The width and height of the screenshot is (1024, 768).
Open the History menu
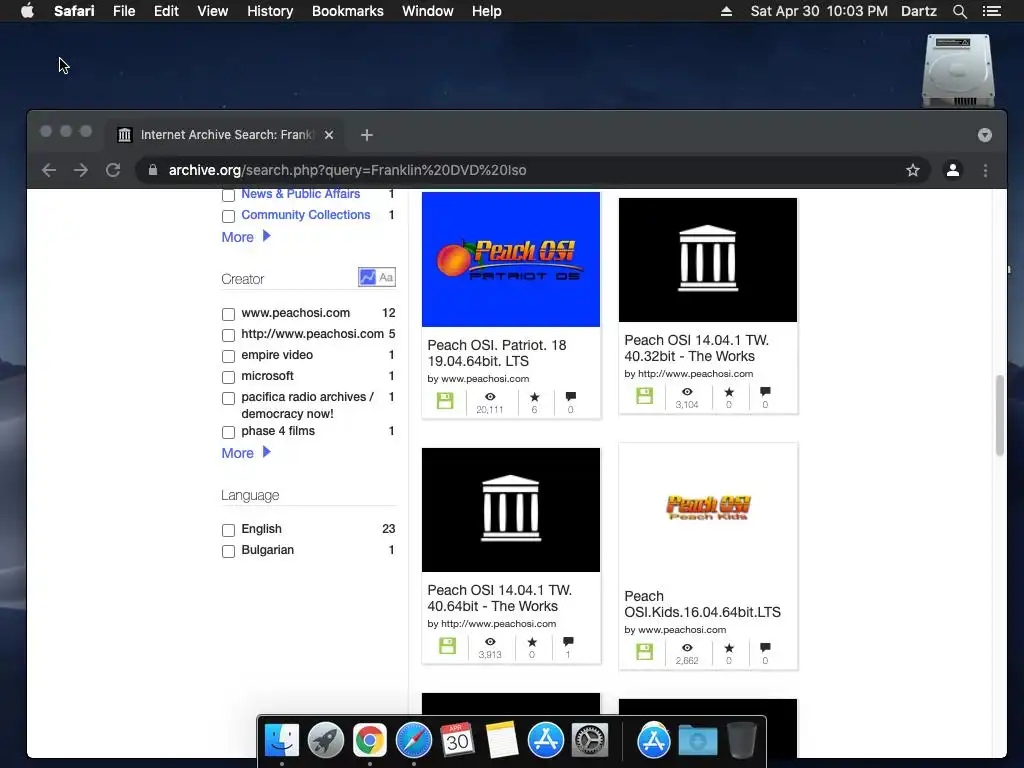[x=270, y=11]
